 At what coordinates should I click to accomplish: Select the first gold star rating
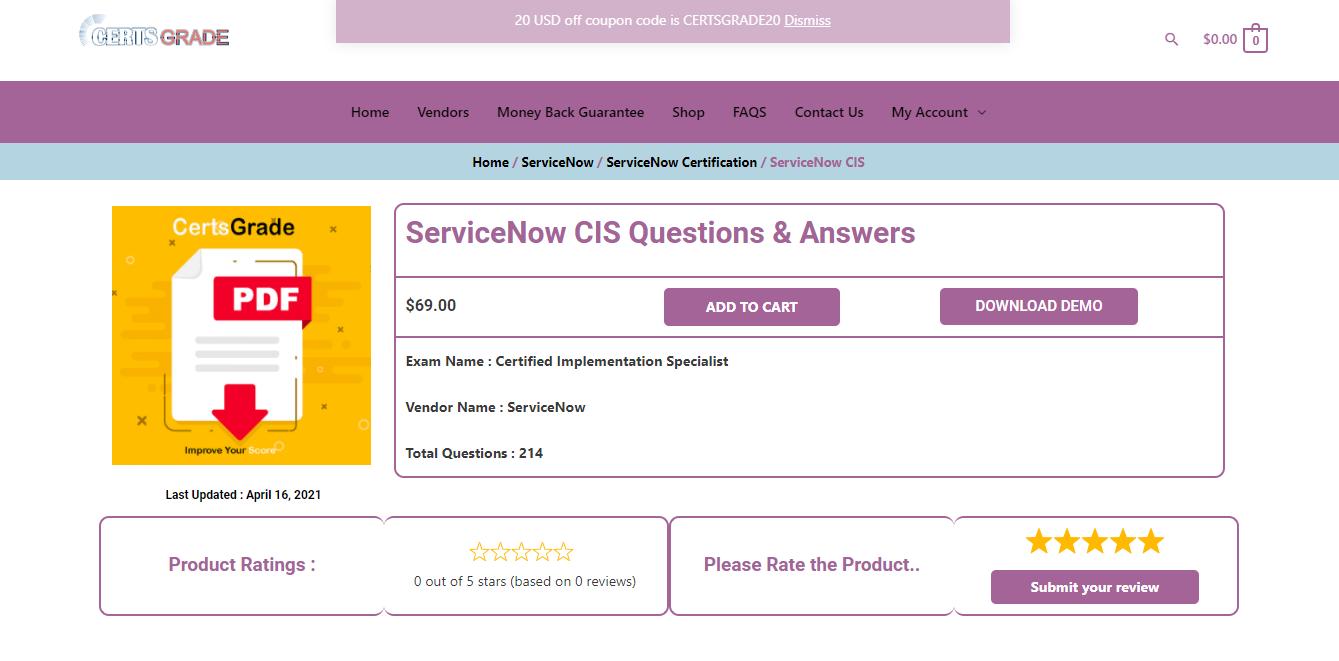tap(1039, 542)
